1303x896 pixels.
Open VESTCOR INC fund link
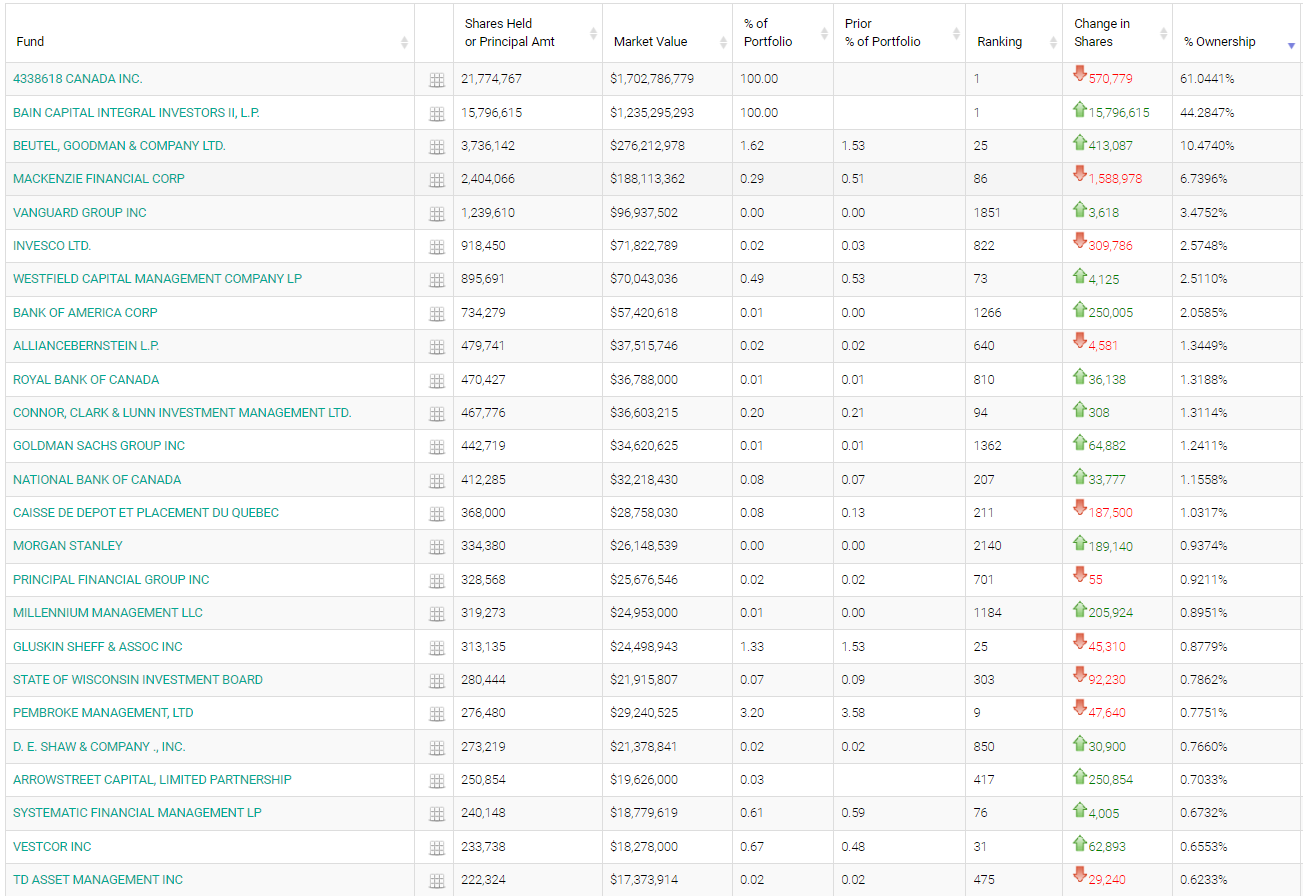click(x=52, y=847)
